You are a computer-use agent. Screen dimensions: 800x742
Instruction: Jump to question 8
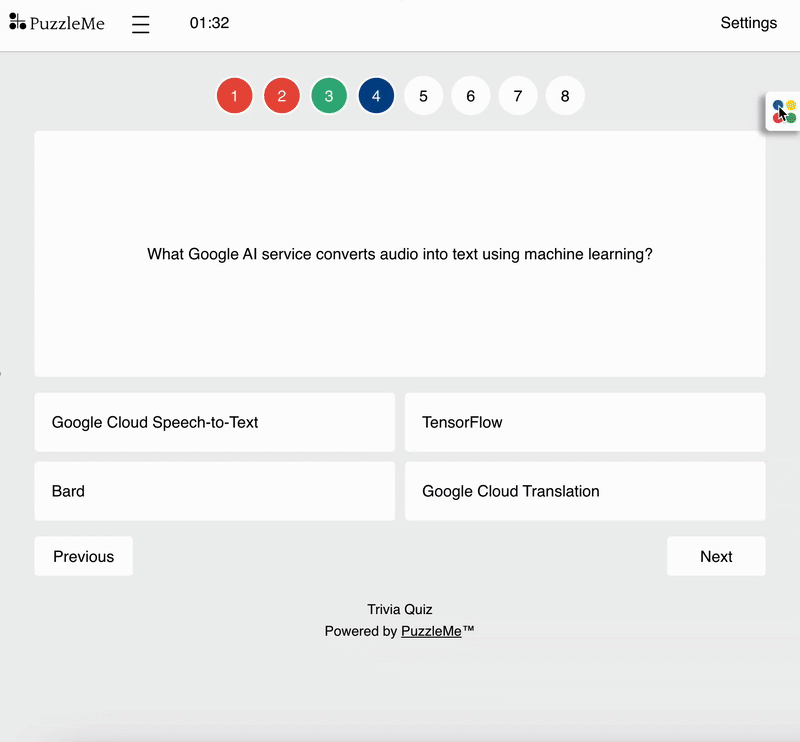(565, 96)
